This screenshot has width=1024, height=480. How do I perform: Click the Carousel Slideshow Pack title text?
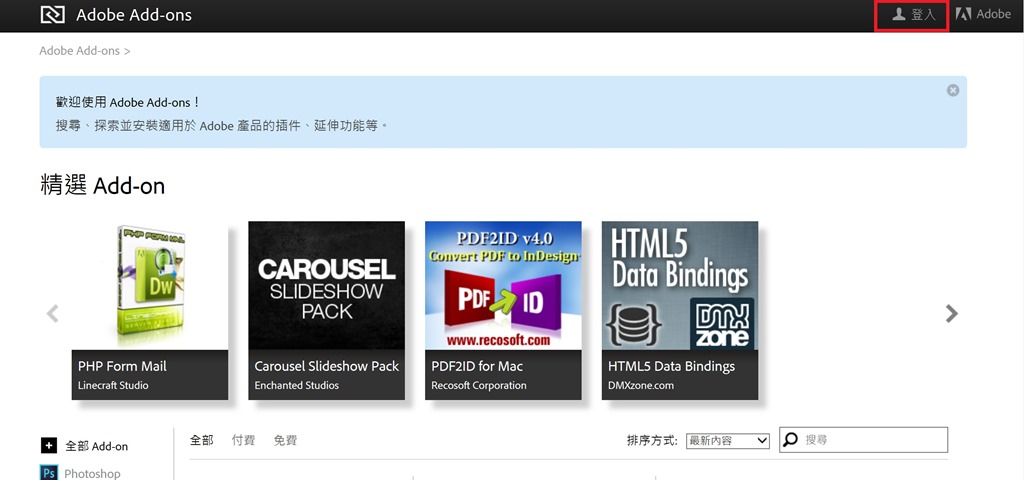click(327, 366)
